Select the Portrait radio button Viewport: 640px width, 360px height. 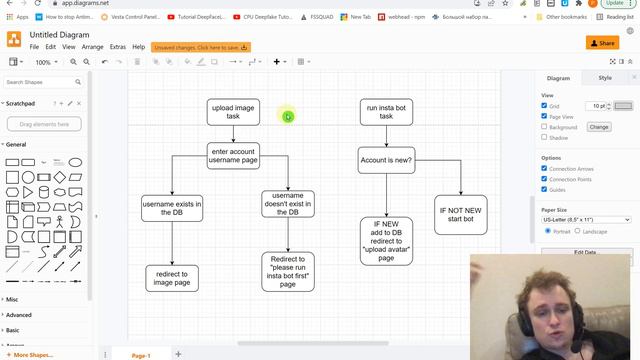click(548, 231)
